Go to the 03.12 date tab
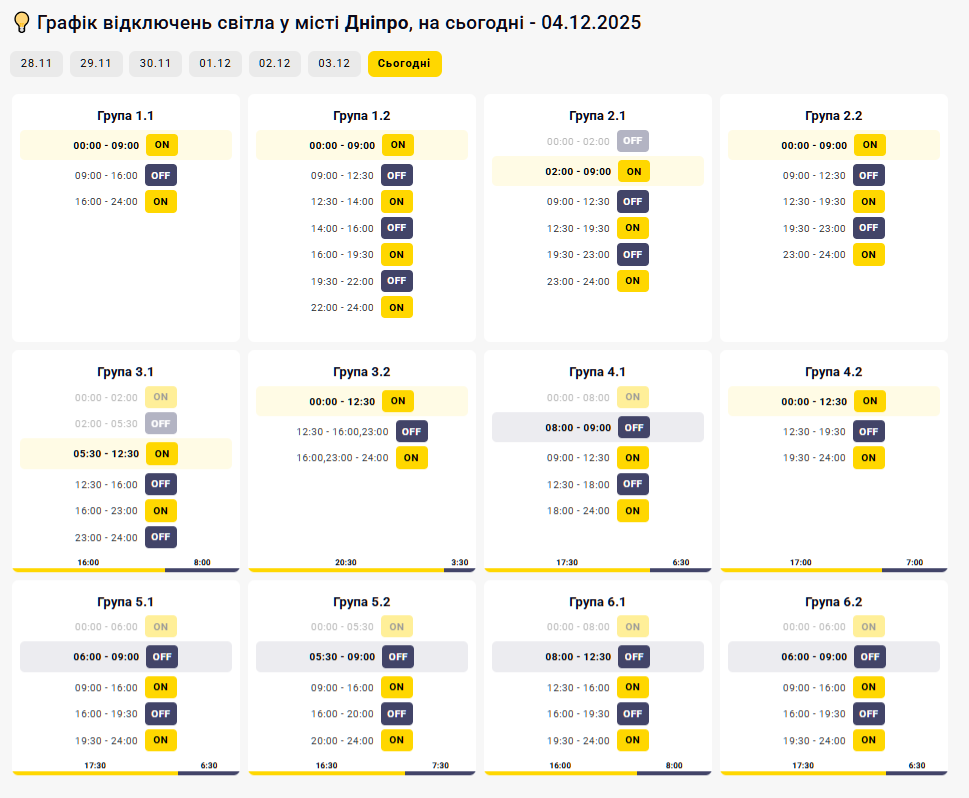 [x=334, y=64]
